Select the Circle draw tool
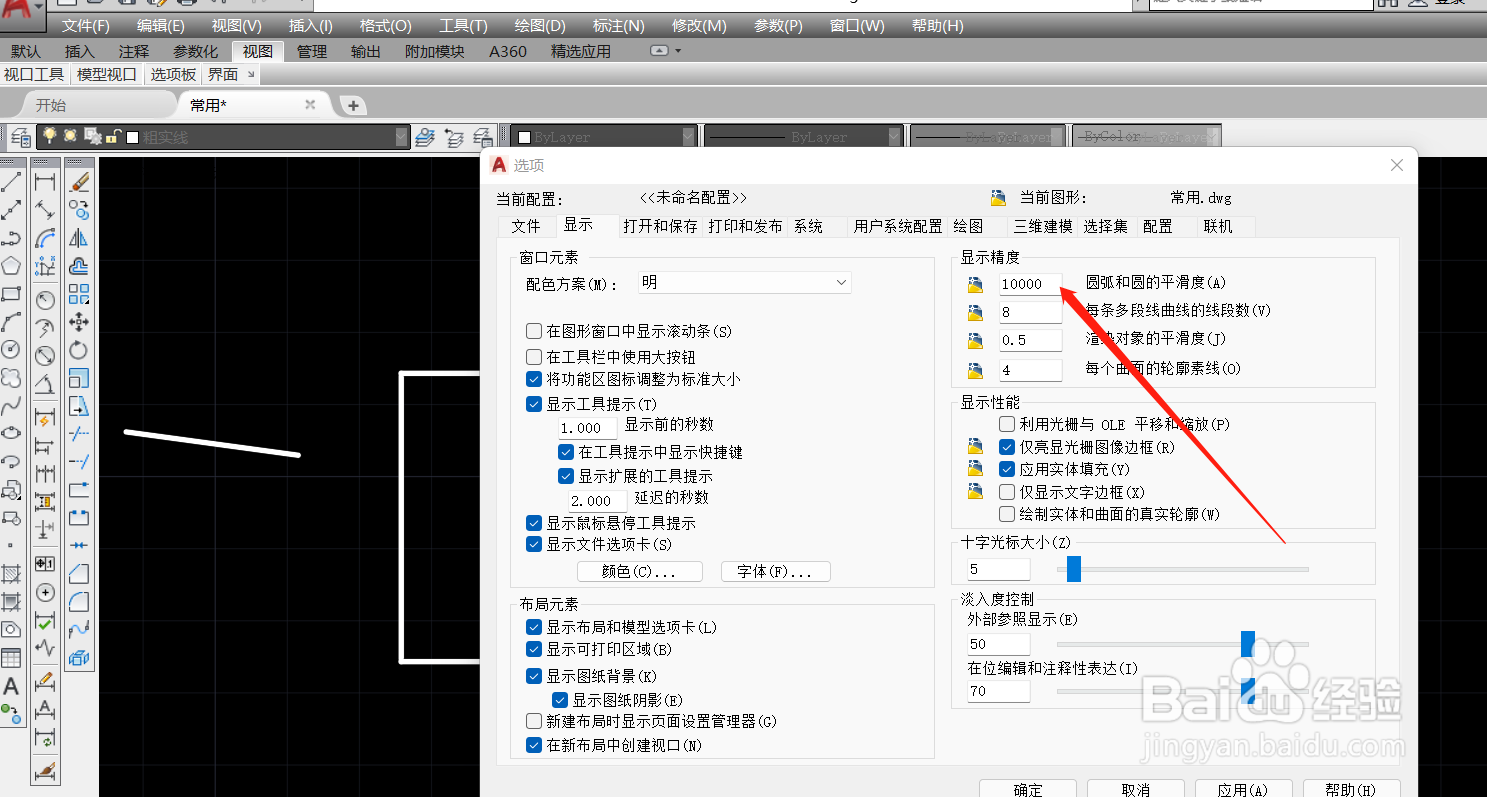This screenshot has width=1487, height=797. click(x=11, y=349)
